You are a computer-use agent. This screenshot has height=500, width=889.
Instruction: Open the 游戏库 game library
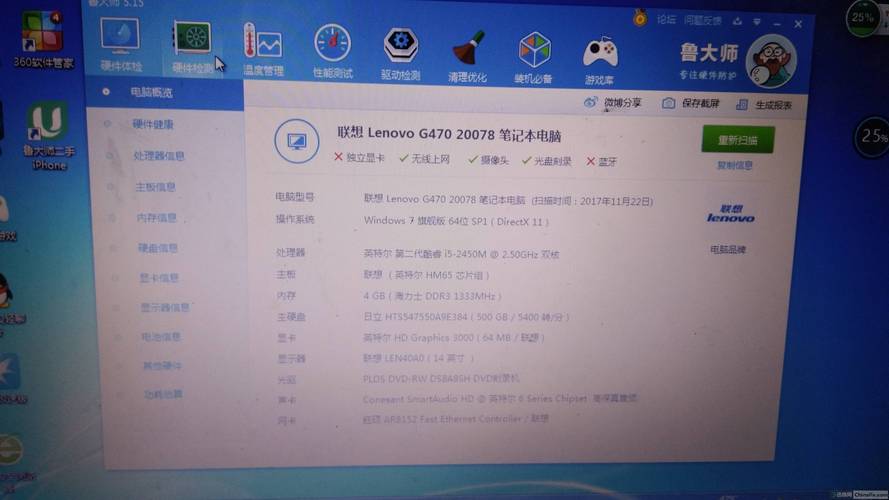tap(599, 61)
